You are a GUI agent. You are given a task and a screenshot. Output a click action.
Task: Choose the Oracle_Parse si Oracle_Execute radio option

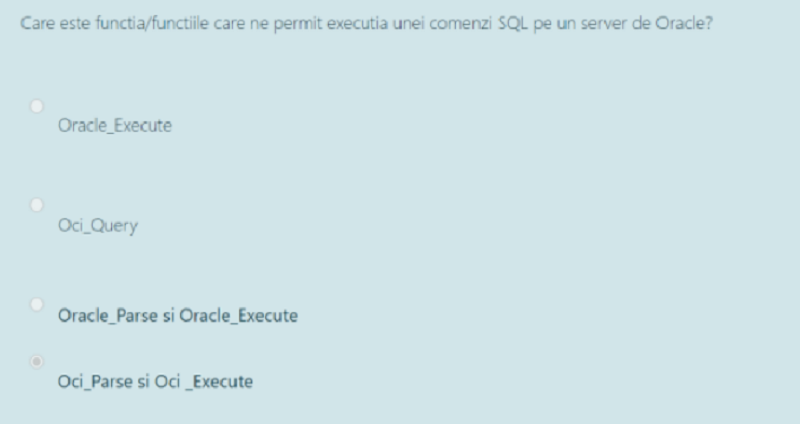[x=37, y=305]
